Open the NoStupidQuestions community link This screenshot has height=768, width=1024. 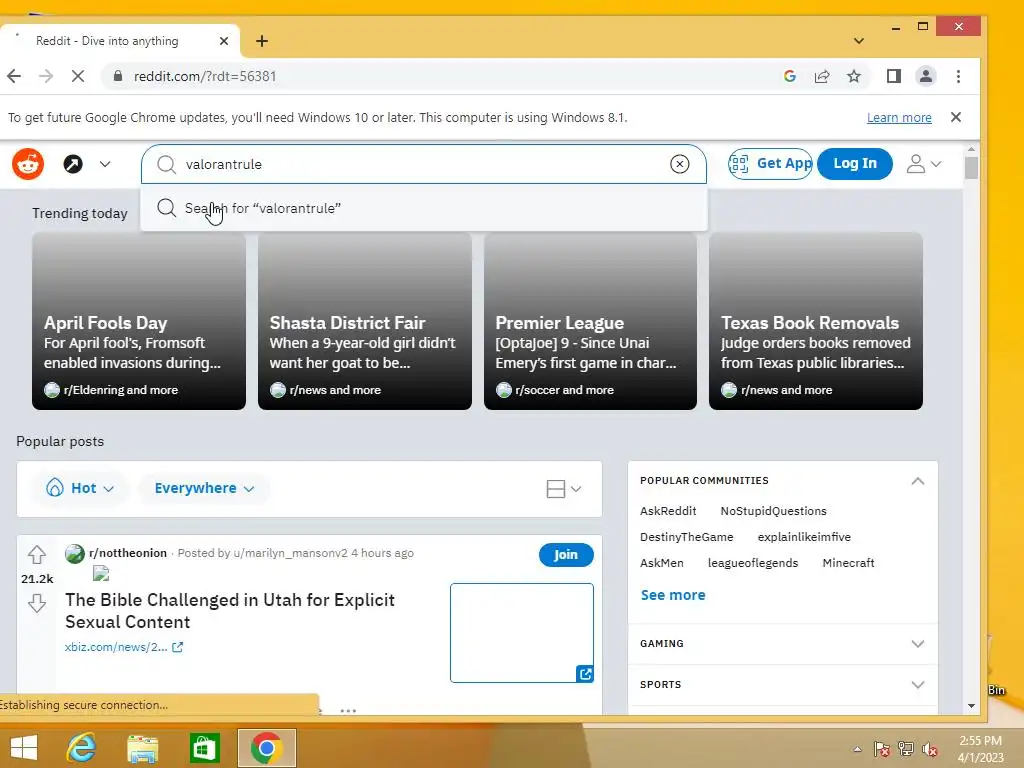pos(773,511)
